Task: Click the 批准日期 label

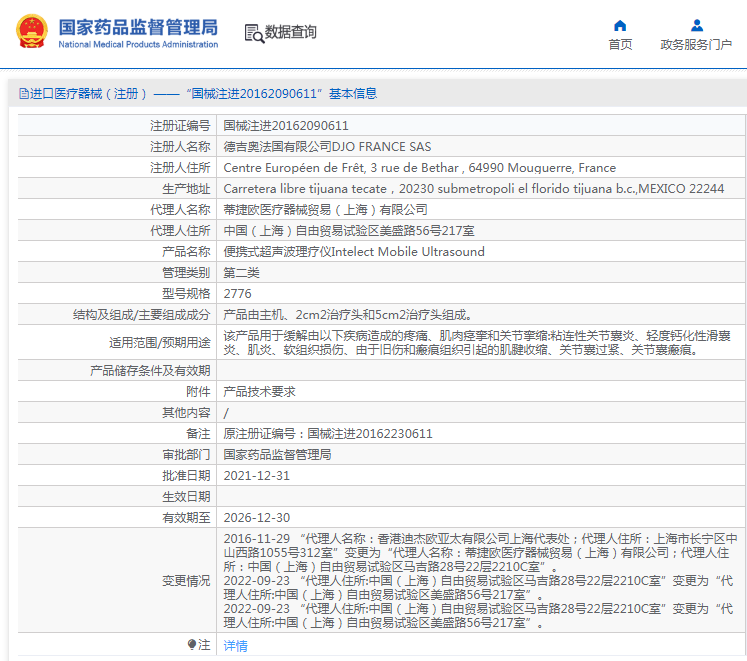Action: point(186,476)
